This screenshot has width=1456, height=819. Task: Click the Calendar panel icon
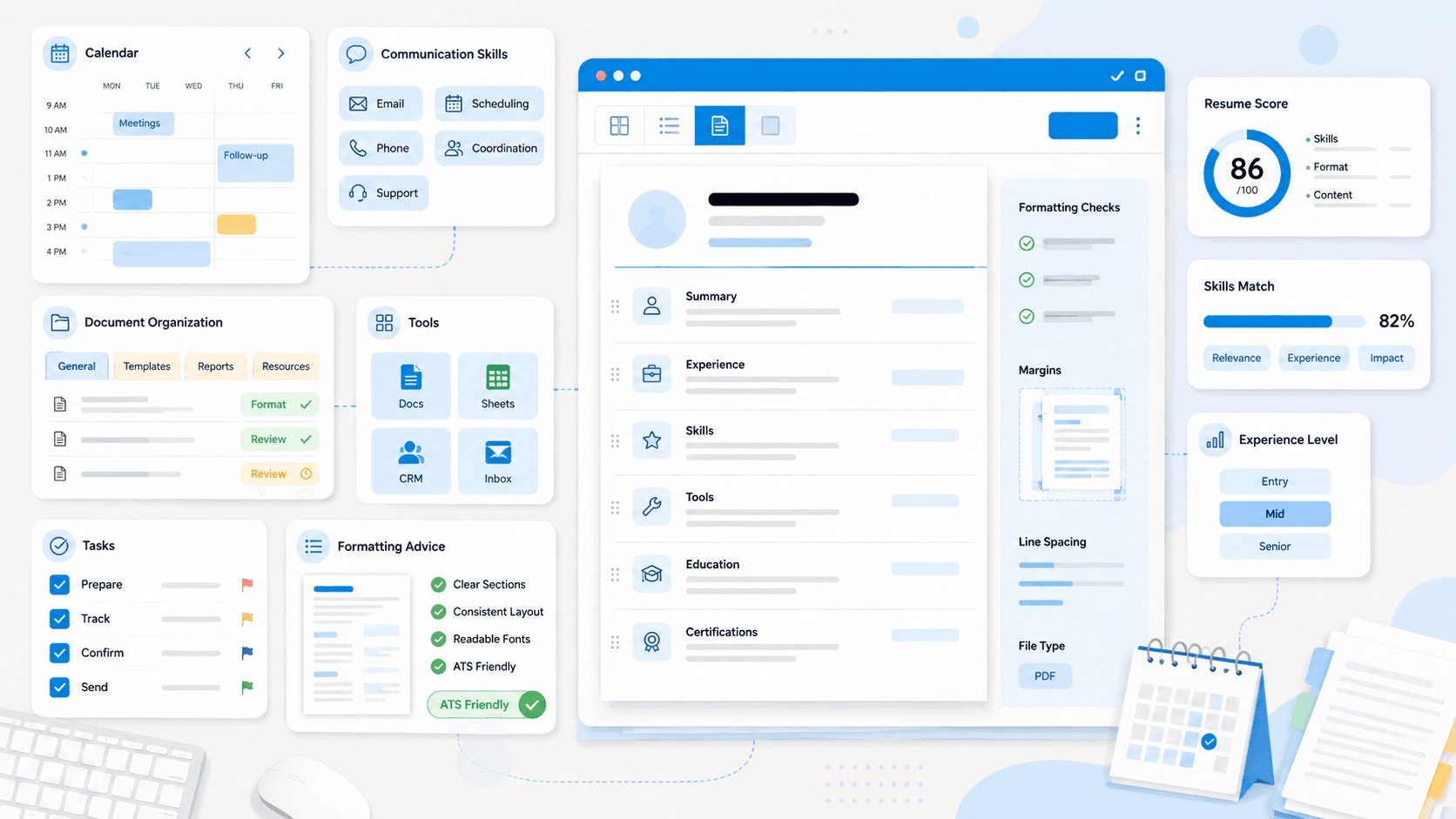pos(59,53)
